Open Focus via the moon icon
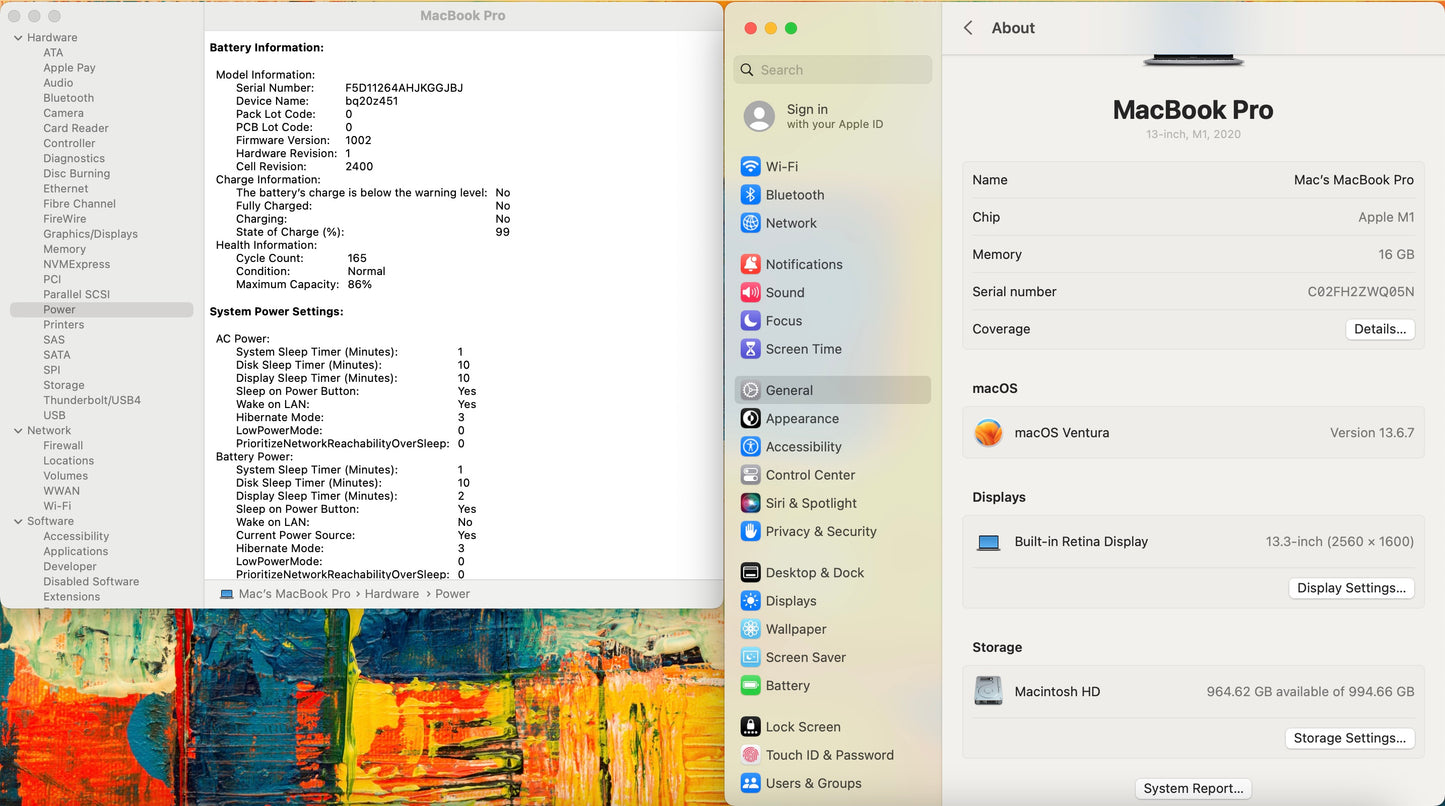The height and width of the screenshot is (806, 1445). click(x=750, y=321)
